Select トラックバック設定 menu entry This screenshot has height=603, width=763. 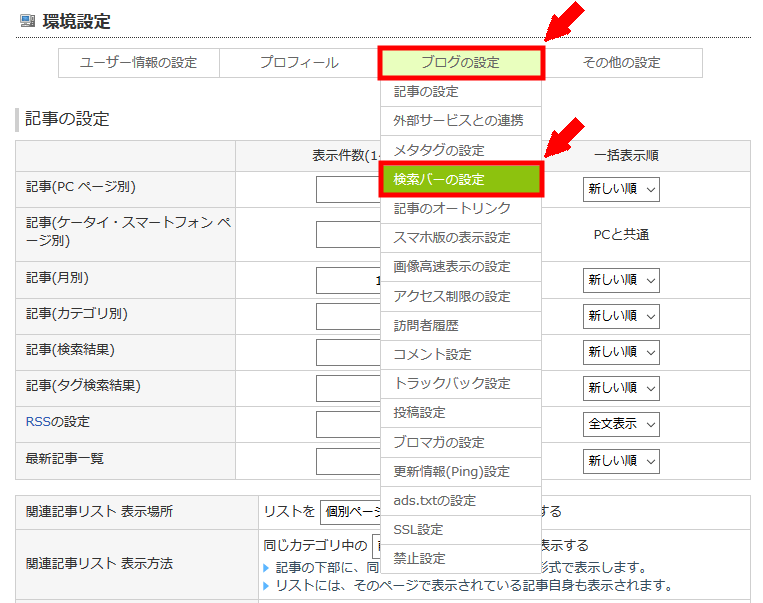point(461,384)
